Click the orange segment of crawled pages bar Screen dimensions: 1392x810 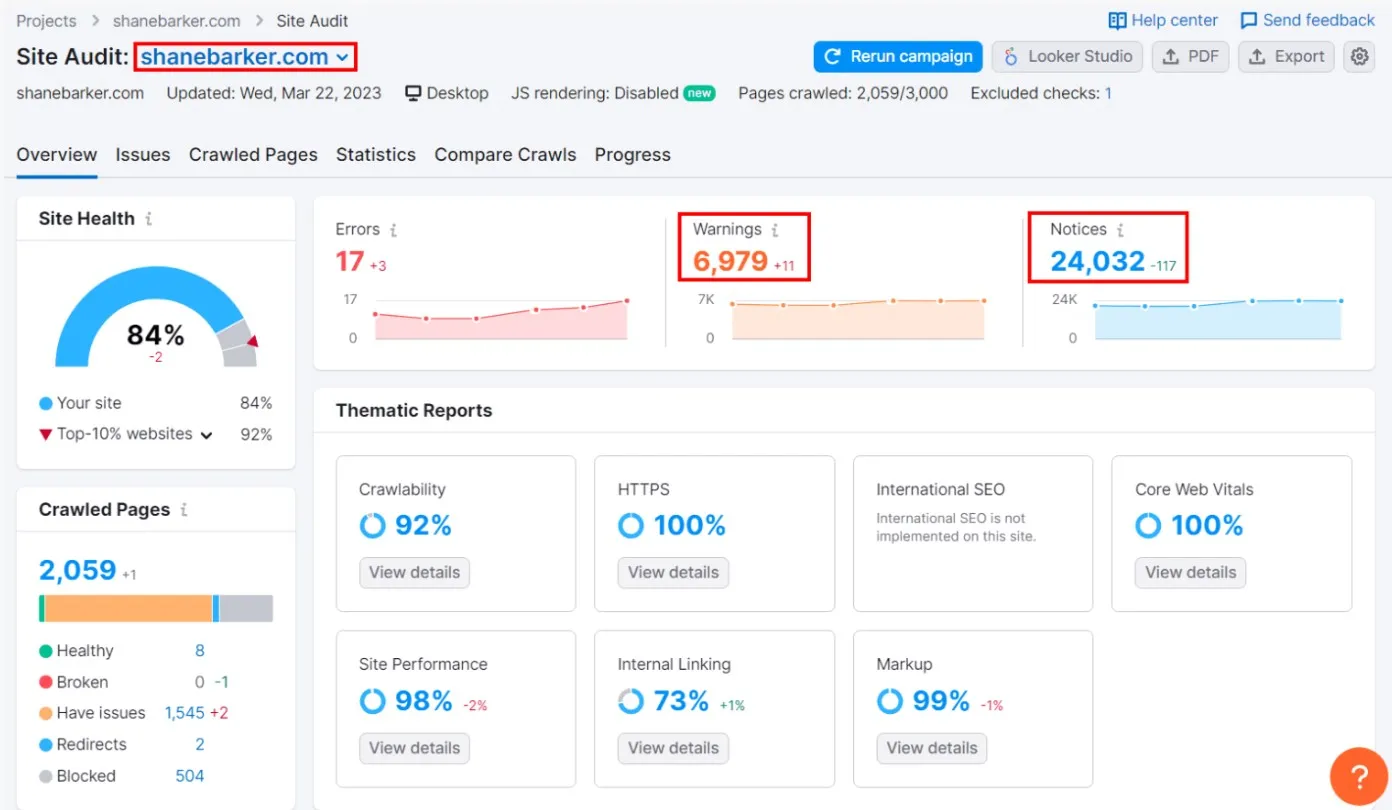pos(128,608)
